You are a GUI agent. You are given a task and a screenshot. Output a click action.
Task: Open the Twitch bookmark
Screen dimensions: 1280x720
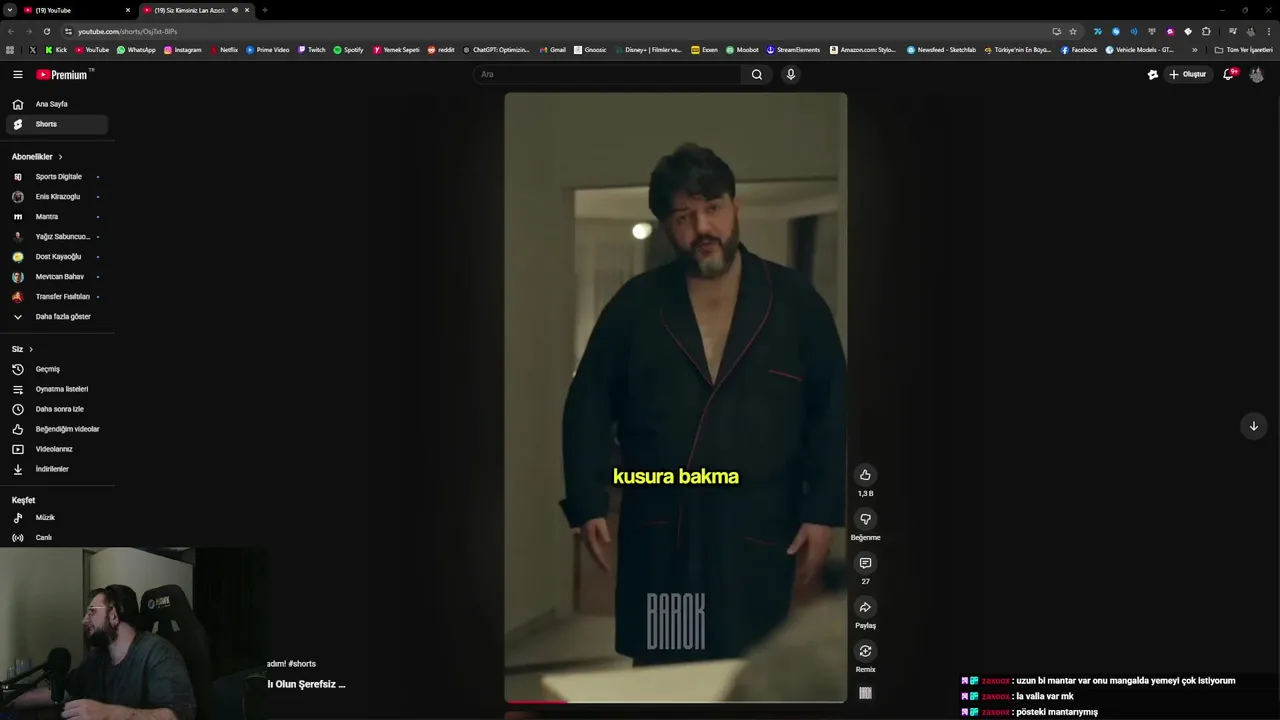point(312,50)
